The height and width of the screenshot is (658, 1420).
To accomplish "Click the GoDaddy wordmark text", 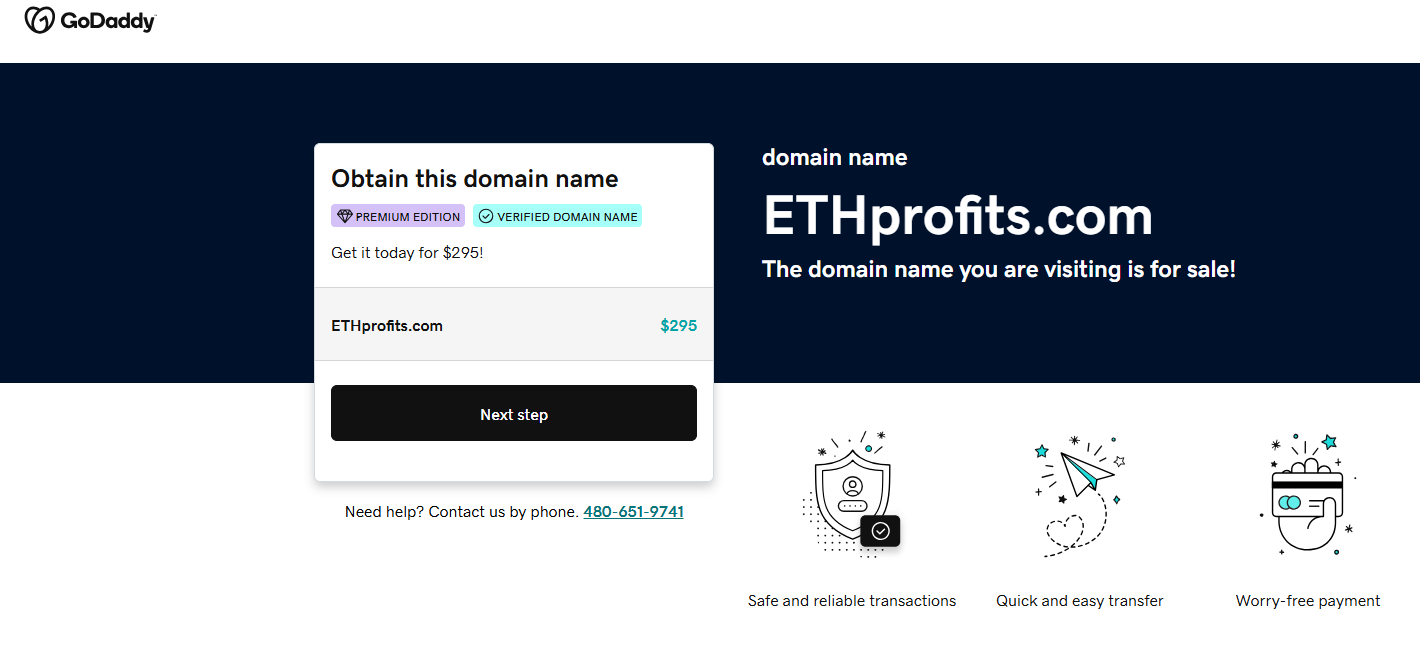I will pyautogui.click(x=108, y=21).
